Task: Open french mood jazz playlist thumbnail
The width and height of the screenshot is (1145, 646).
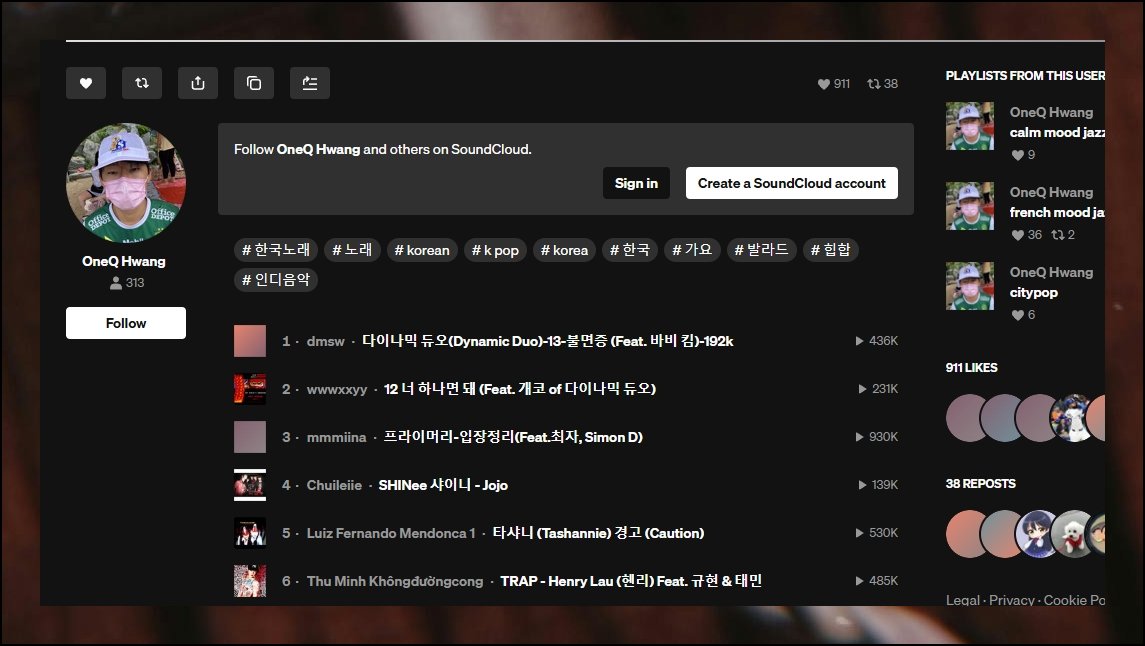Action: (x=970, y=206)
